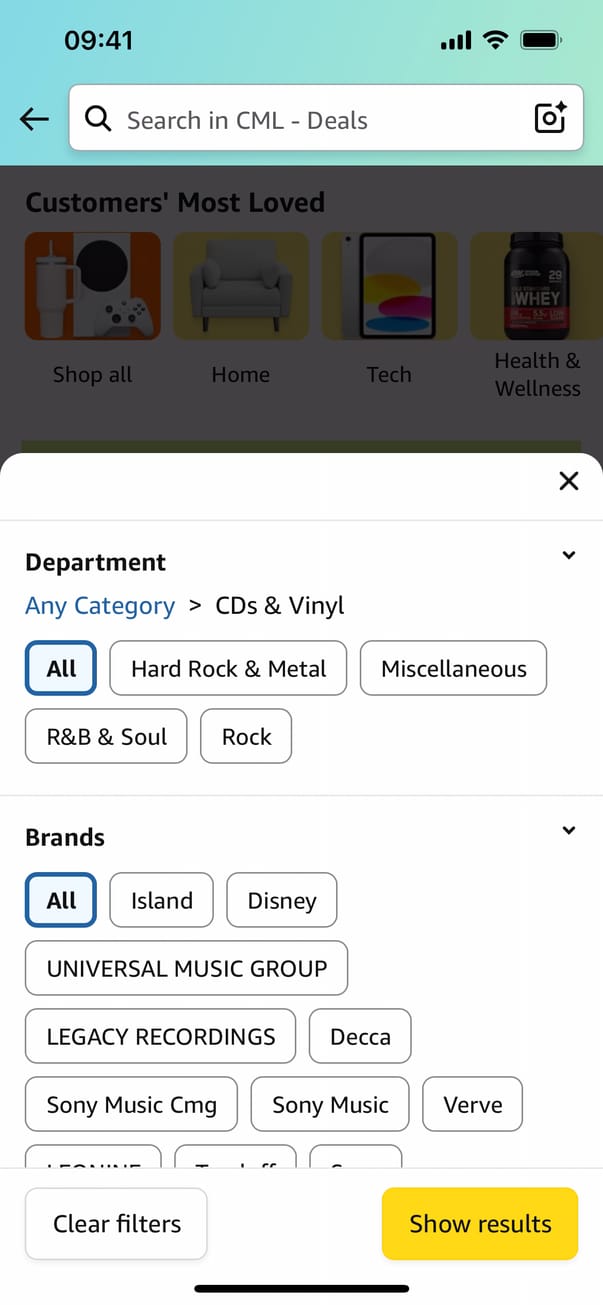
Task: Open camera lens search icon
Action: 550,118
